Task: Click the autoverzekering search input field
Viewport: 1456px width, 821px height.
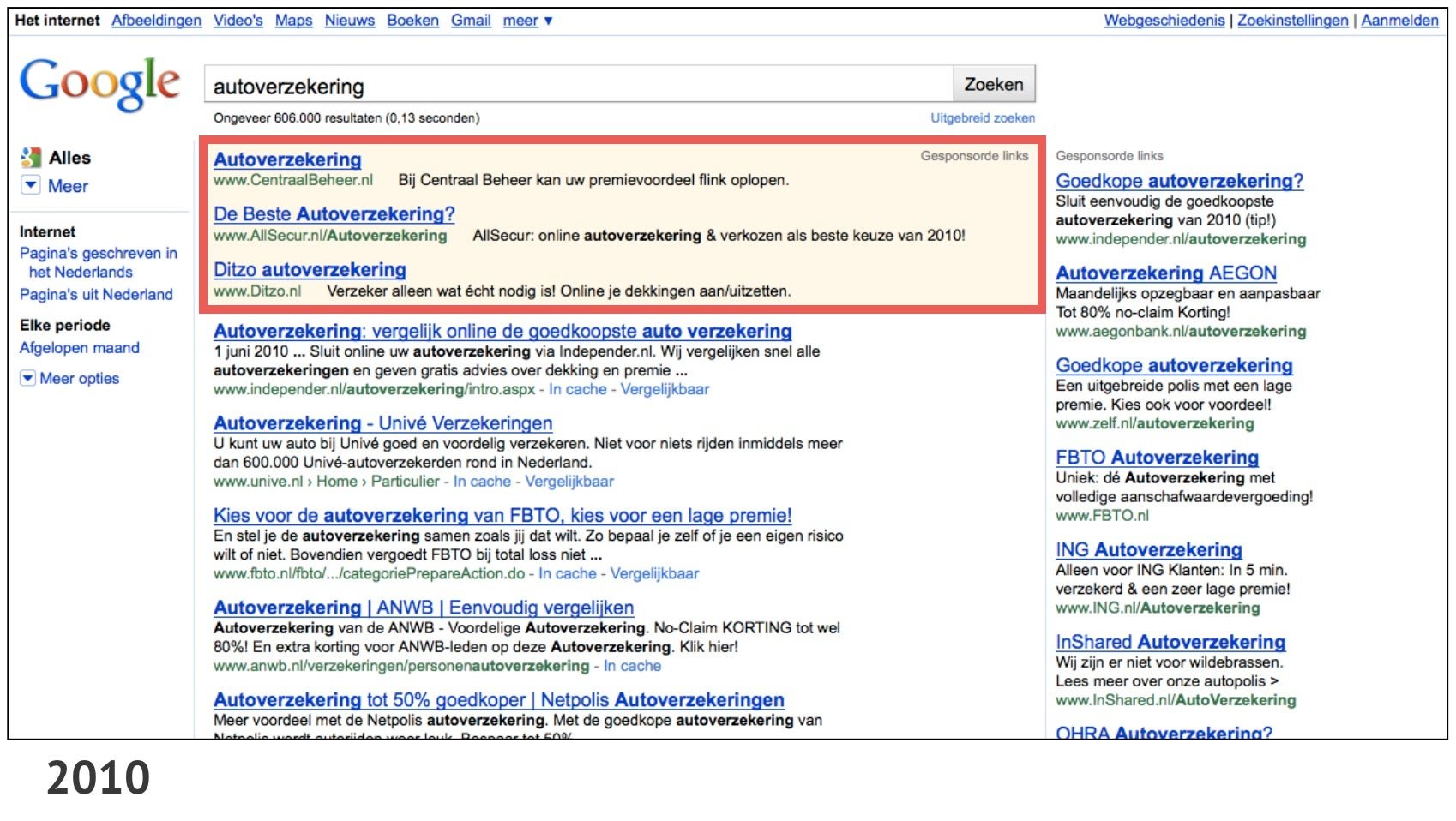Action: 579,85
